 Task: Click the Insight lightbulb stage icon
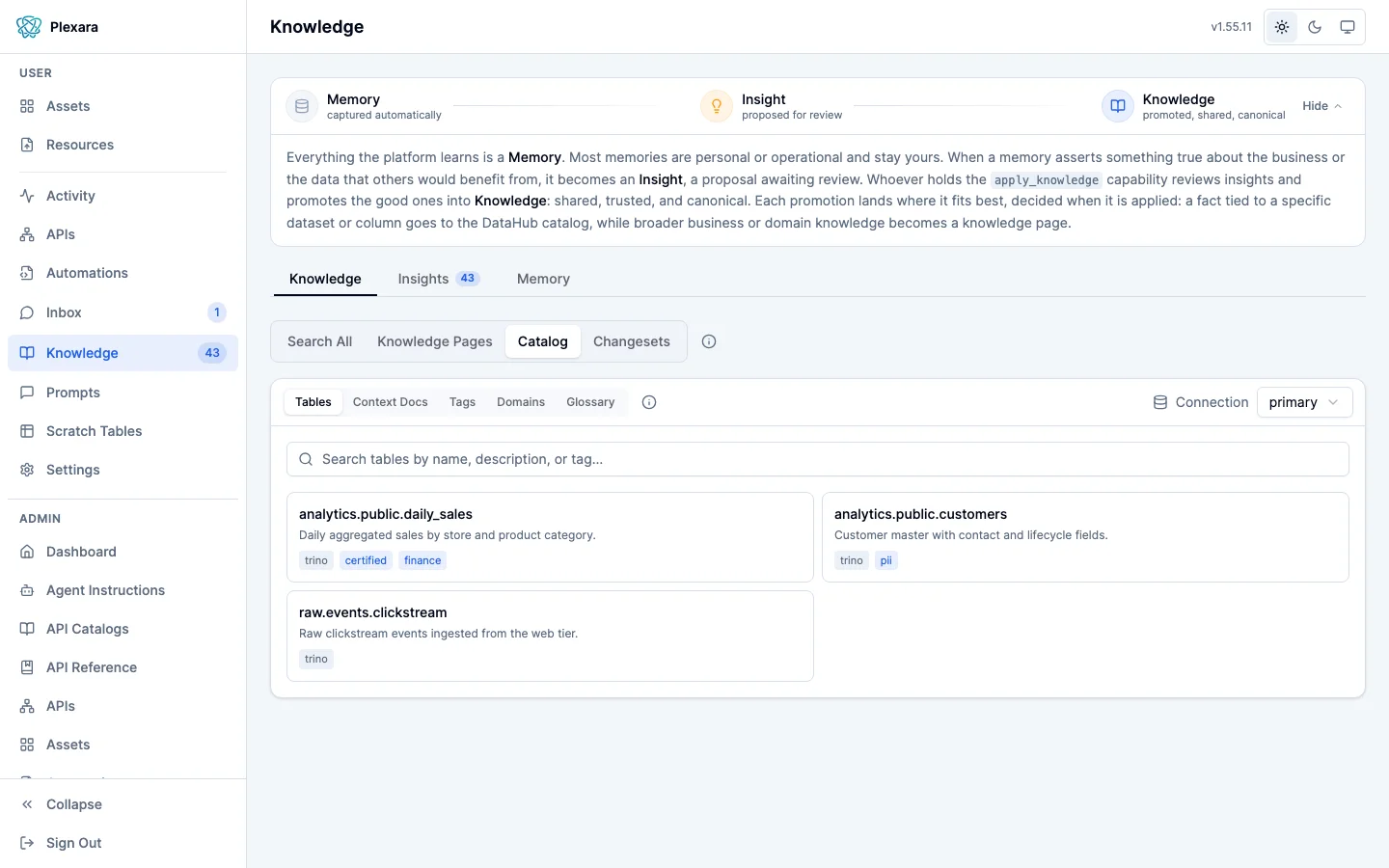(717, 106)
